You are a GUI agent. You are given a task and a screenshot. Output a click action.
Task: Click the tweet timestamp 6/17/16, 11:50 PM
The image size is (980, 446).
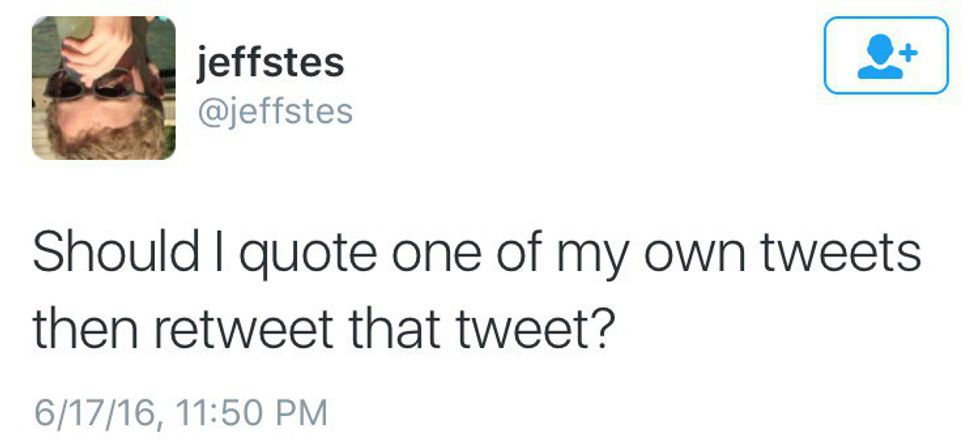click(x=180, y=411)
